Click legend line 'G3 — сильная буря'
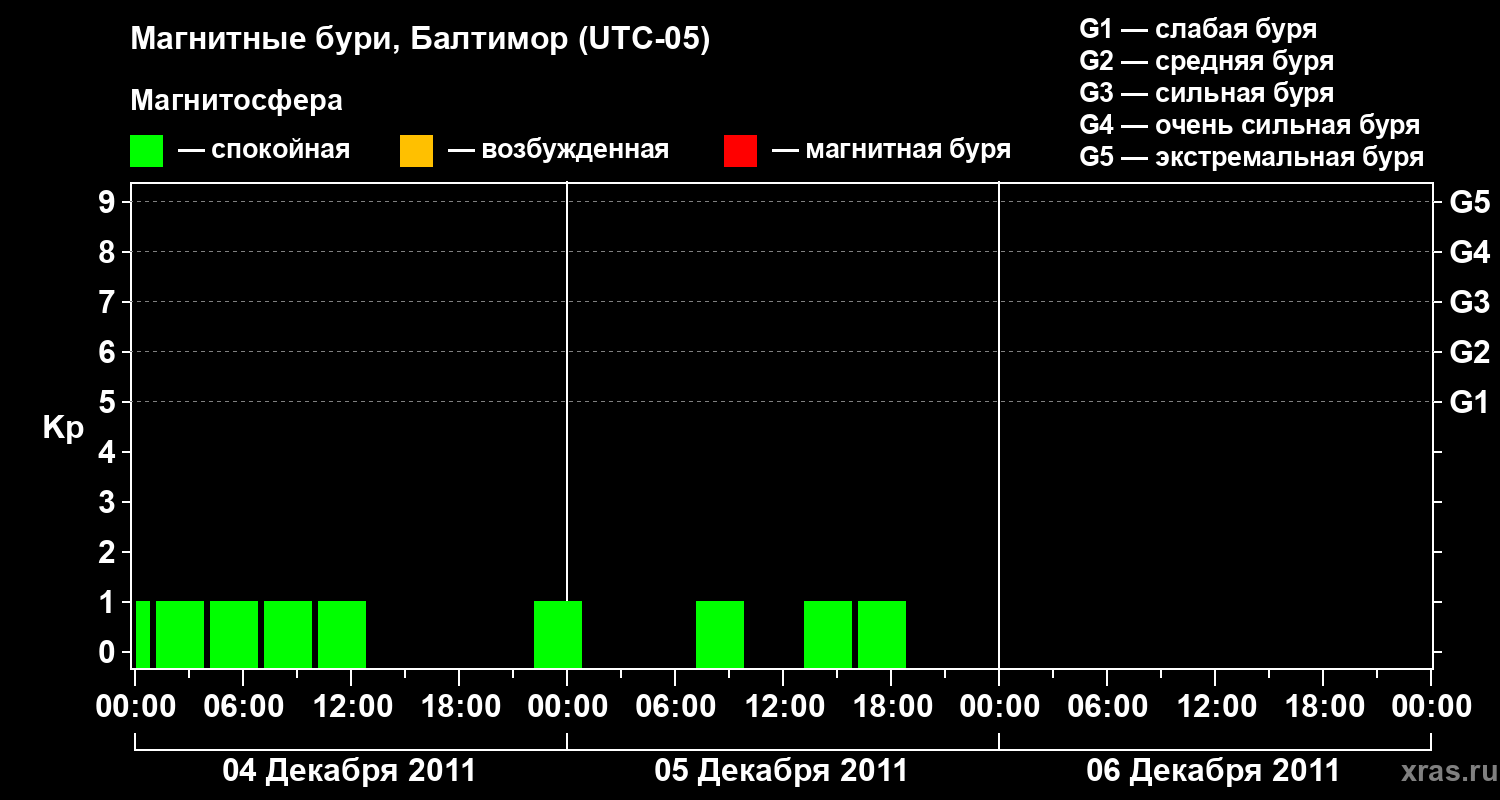 tap(1207, 93)
